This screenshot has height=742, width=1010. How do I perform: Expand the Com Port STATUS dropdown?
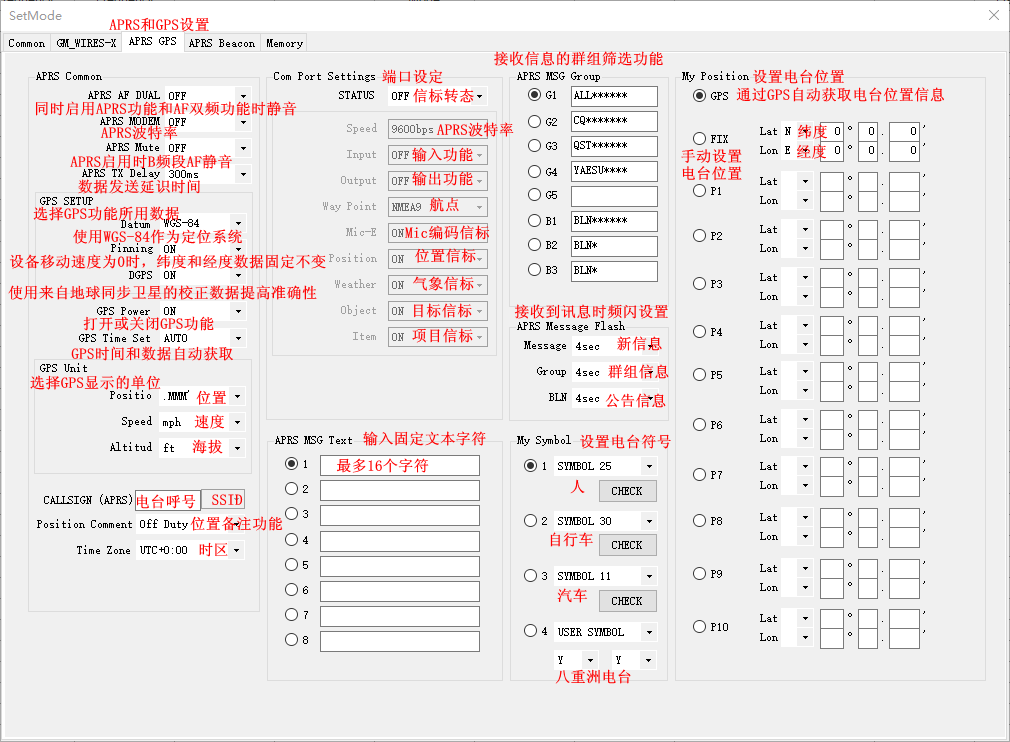(x=480, y=97)
